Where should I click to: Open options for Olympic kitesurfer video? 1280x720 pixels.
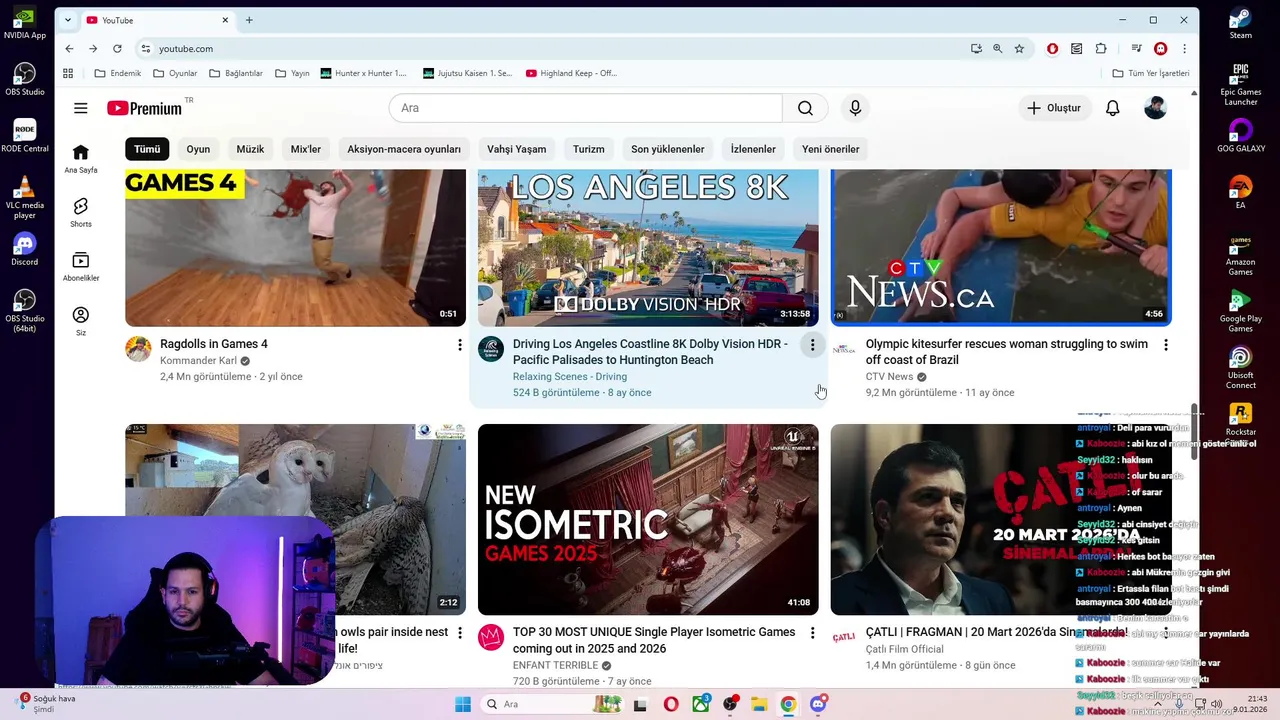pos(1165,345)
